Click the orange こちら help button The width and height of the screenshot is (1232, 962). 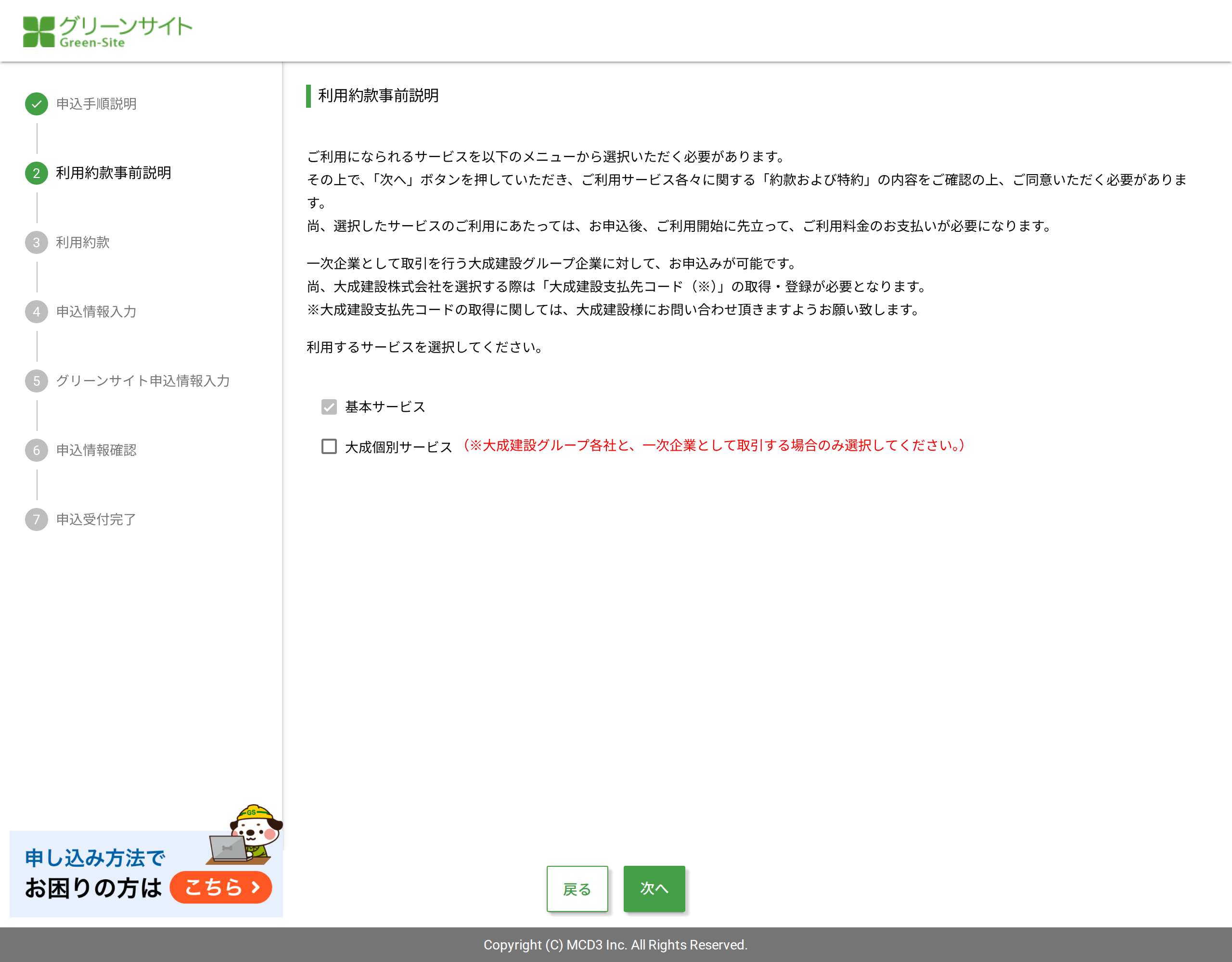point(221,887)
